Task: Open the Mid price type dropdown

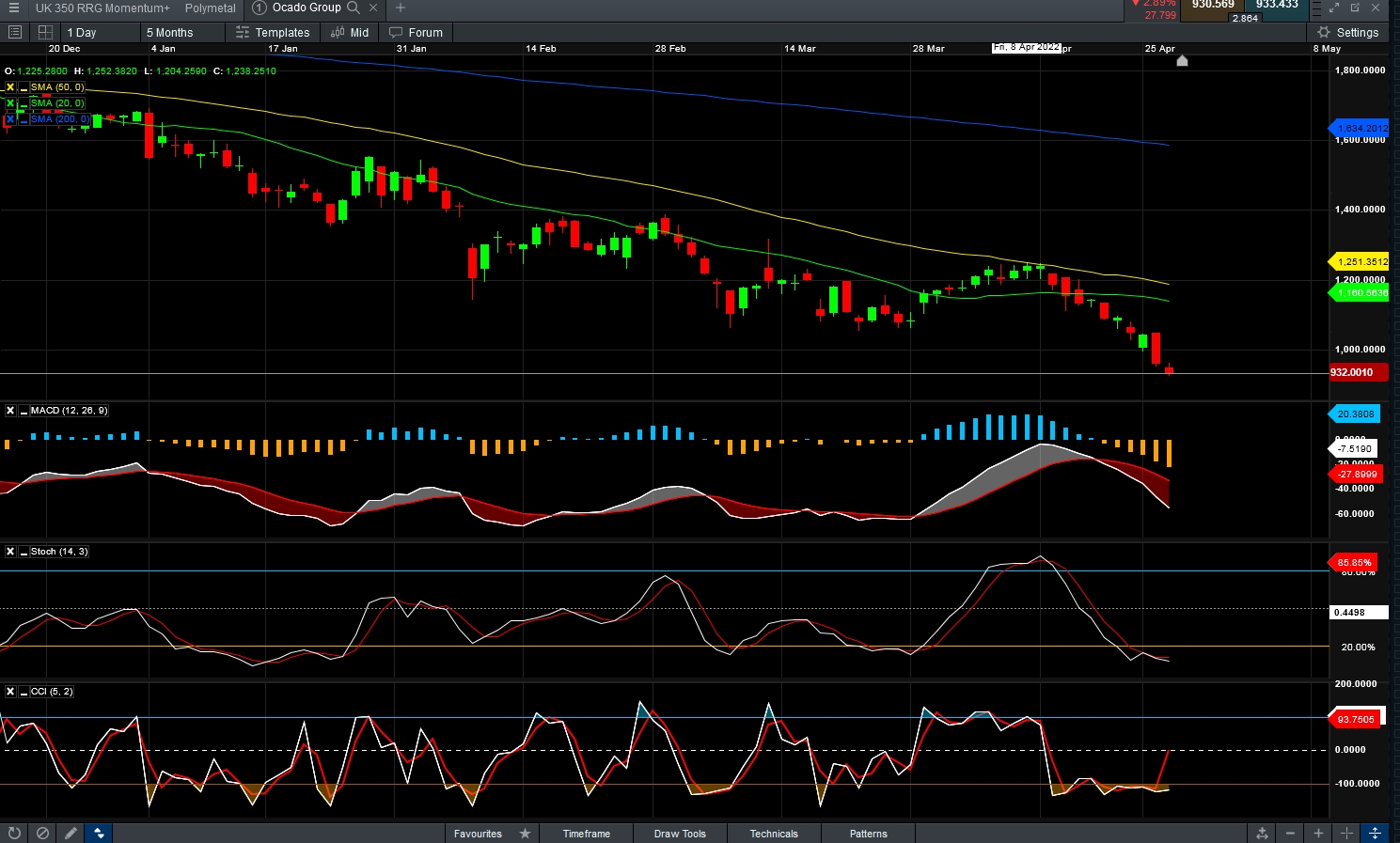Action: click(351, 32)
